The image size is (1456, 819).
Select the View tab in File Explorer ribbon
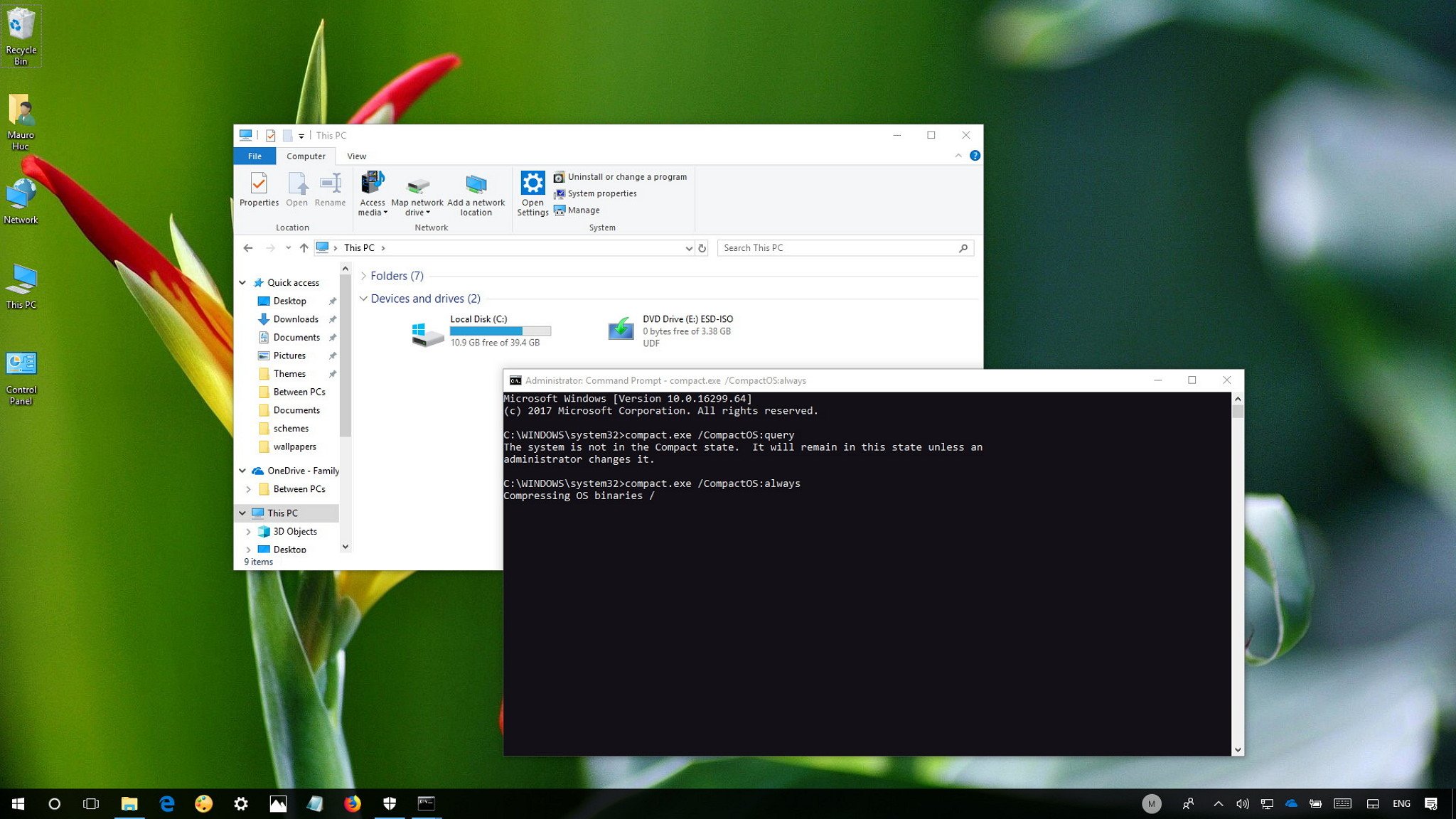coord(356,156)
